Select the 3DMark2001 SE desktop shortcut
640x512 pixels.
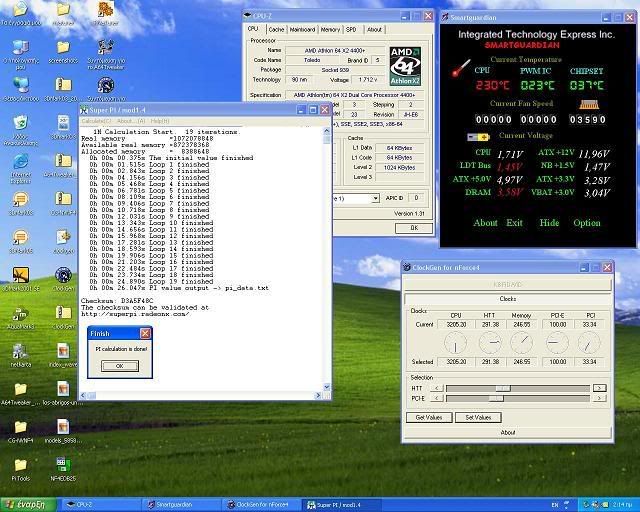coord(20,275)
